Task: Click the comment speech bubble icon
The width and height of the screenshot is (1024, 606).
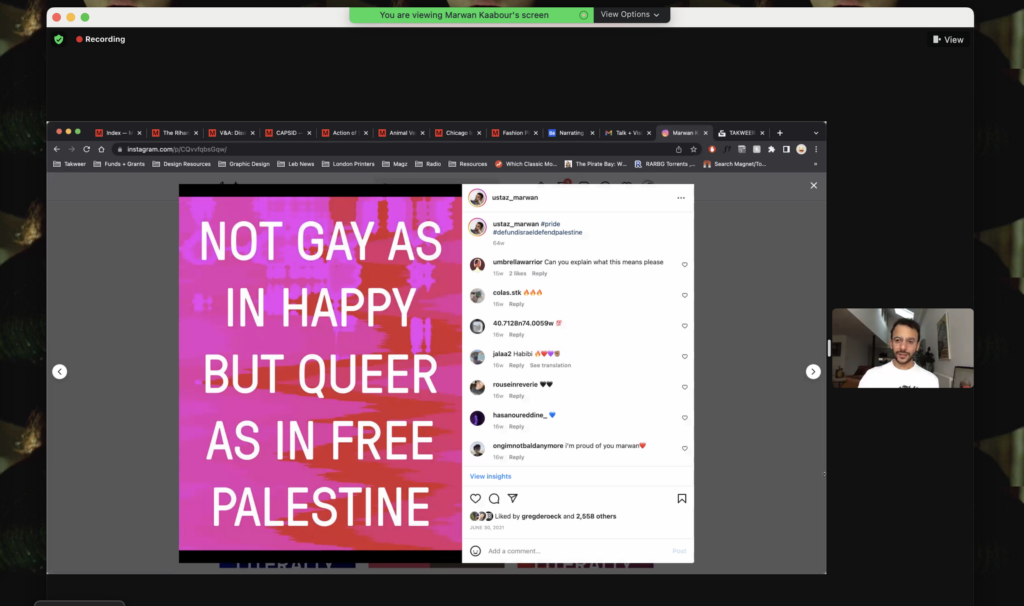Action: point(494,498)
